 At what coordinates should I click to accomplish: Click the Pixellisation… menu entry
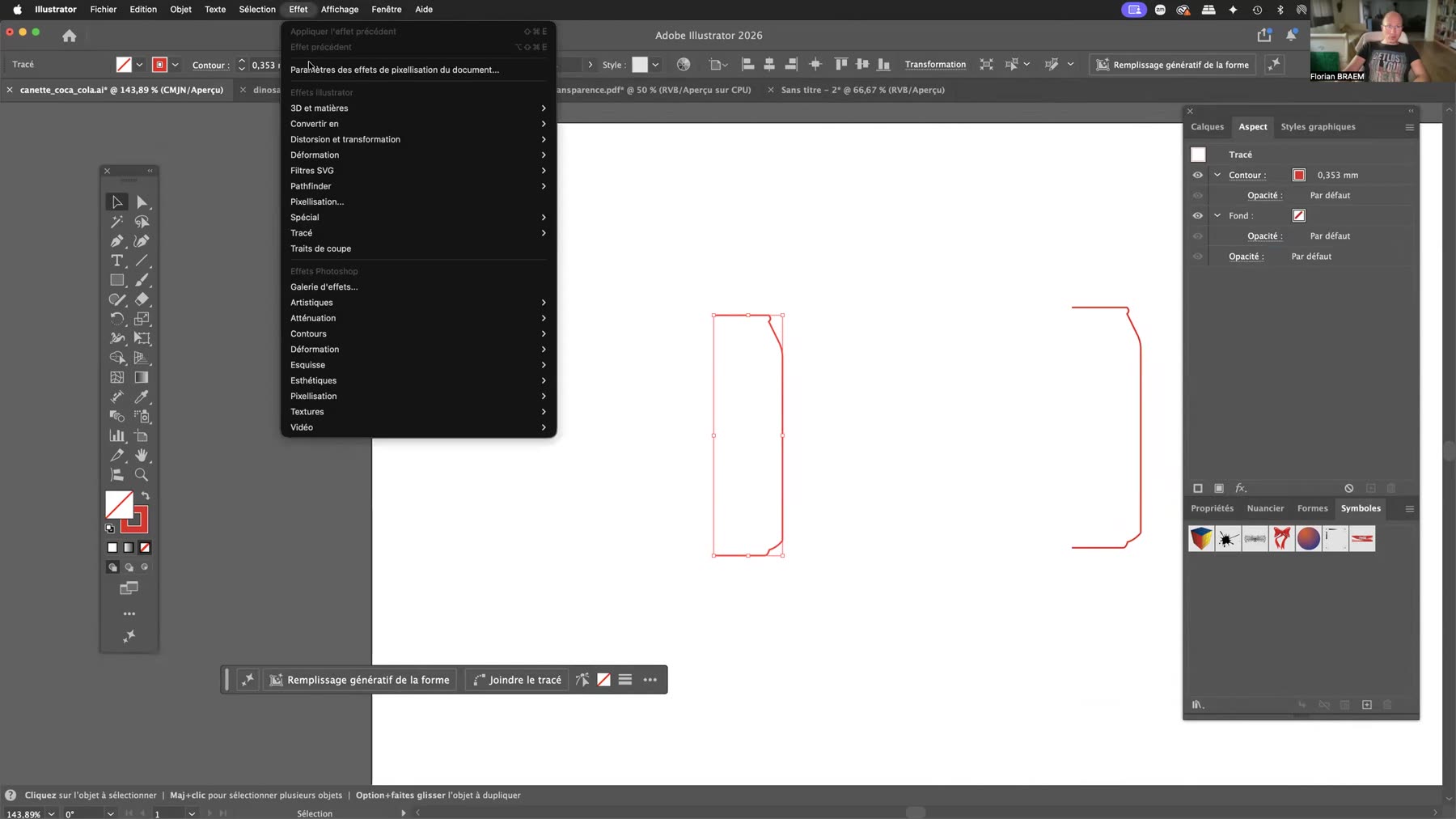(x=418, y=202)
